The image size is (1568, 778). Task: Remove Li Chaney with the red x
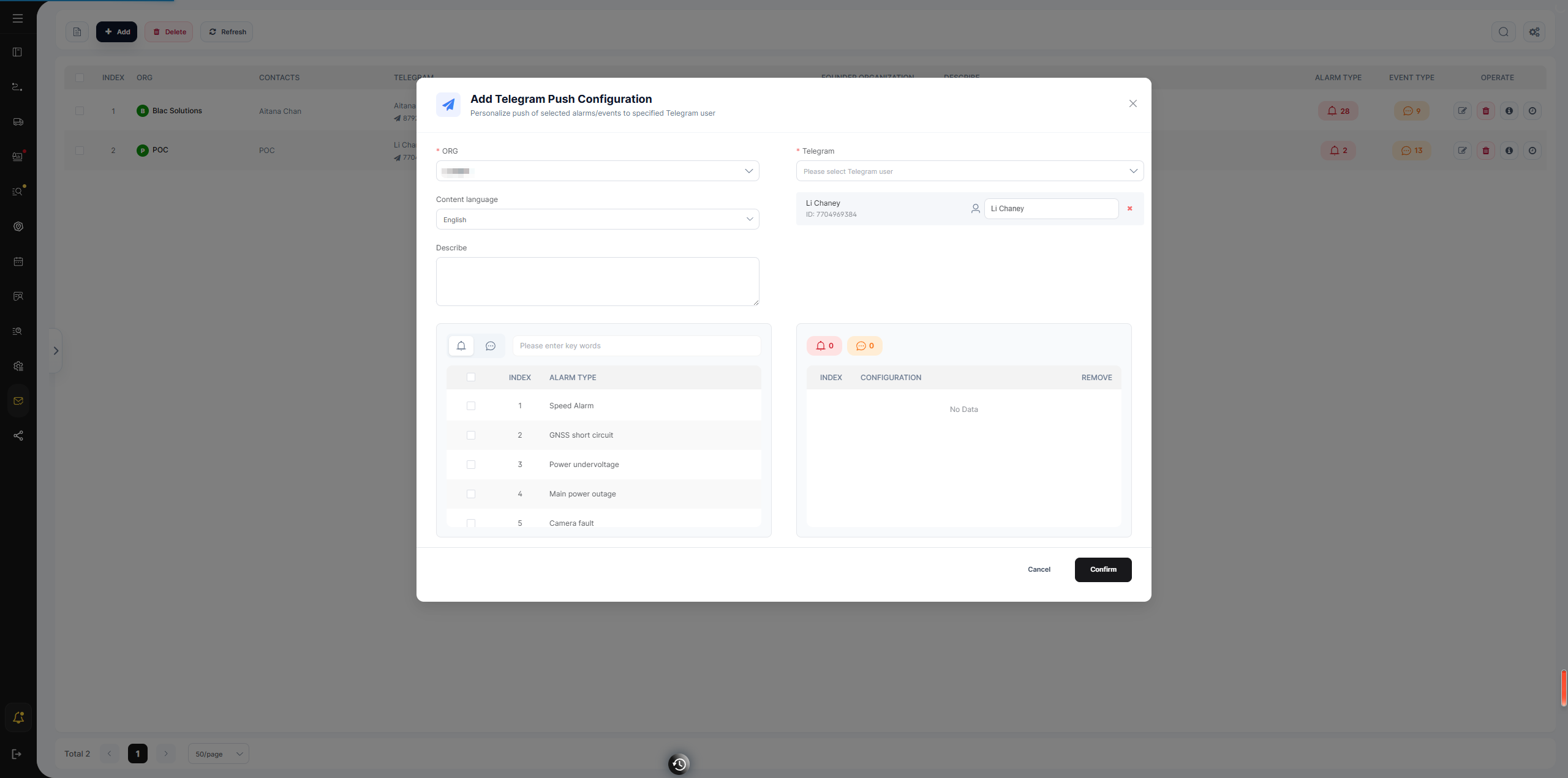(x=1129, y=209)
